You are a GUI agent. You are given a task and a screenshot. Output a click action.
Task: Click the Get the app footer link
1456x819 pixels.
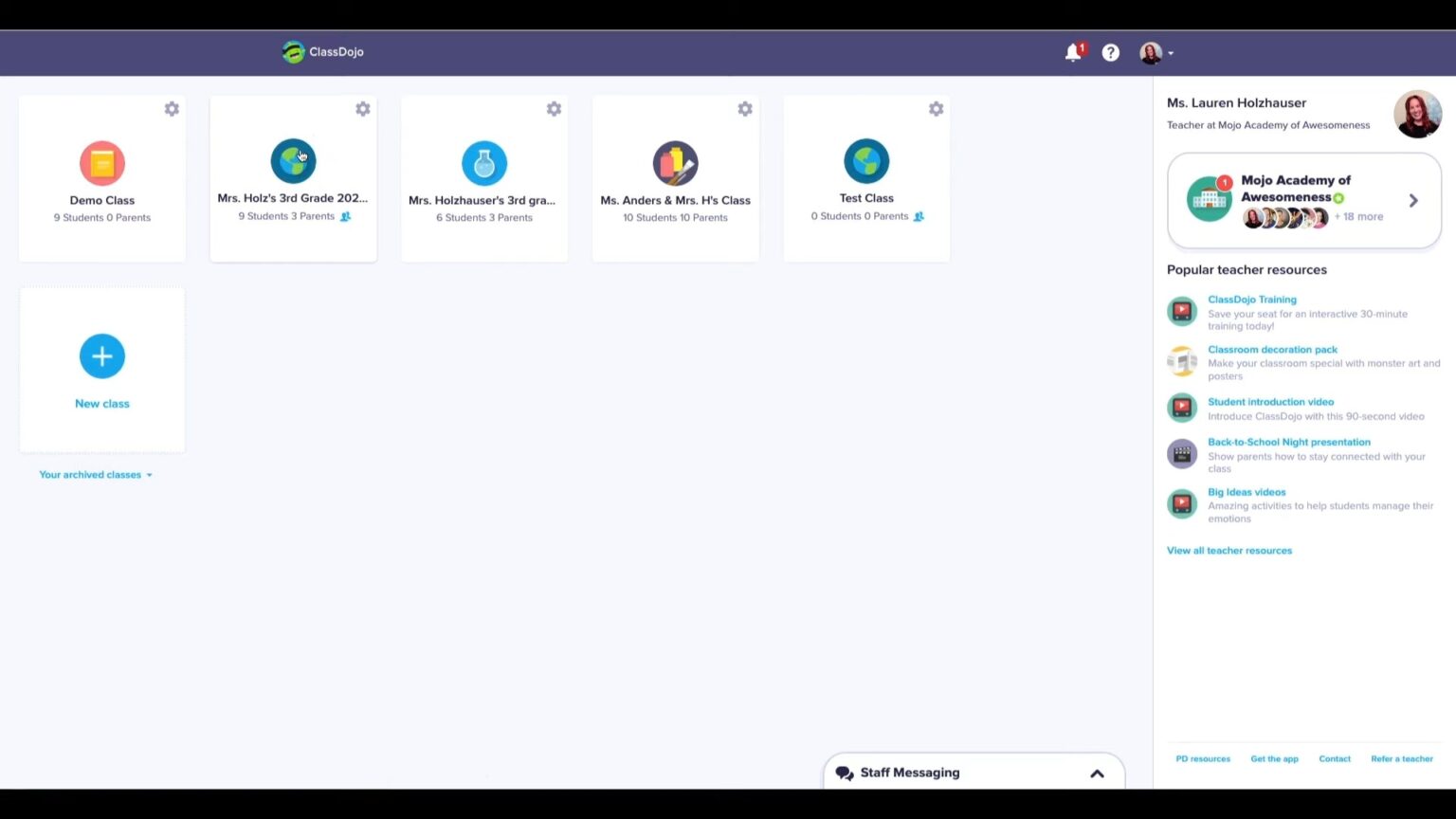tap(1274, 759)
